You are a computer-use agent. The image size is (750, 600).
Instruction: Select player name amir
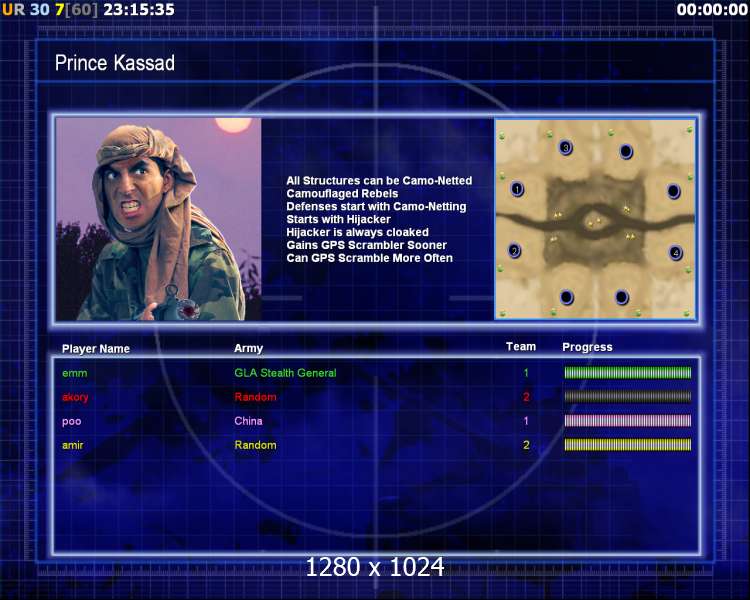(x=73, y=445)
